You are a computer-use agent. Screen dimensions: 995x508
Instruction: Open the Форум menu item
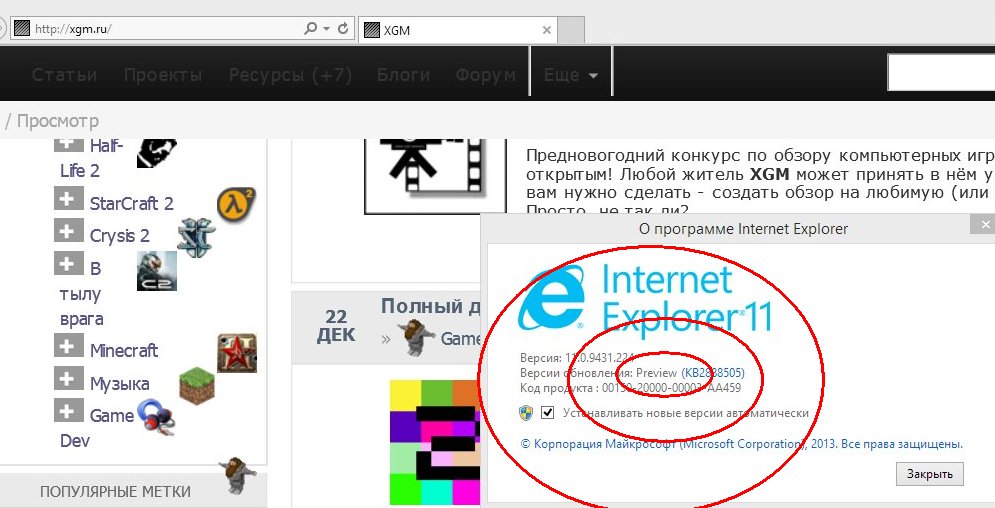(485, 75)
